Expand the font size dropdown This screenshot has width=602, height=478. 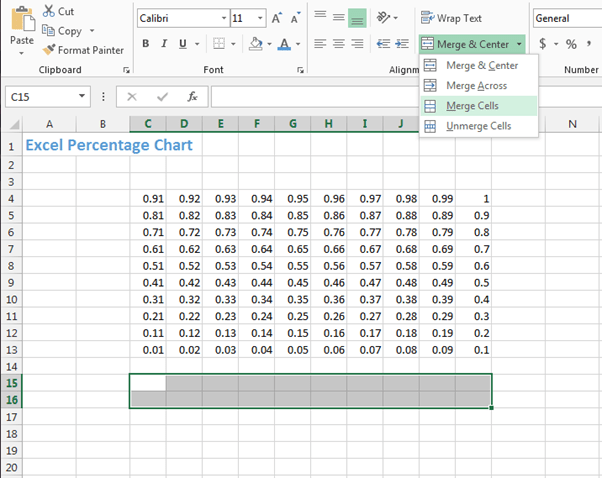pos(262,18)
